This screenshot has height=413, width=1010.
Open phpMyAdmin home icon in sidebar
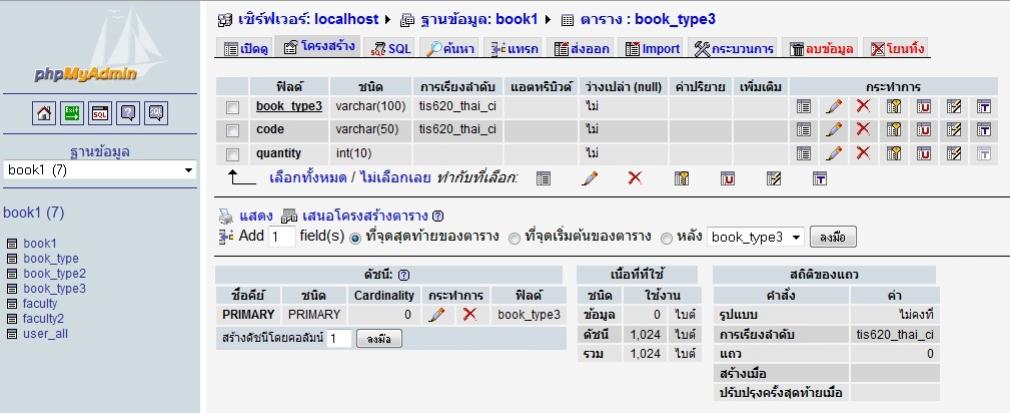click(44, 113)
